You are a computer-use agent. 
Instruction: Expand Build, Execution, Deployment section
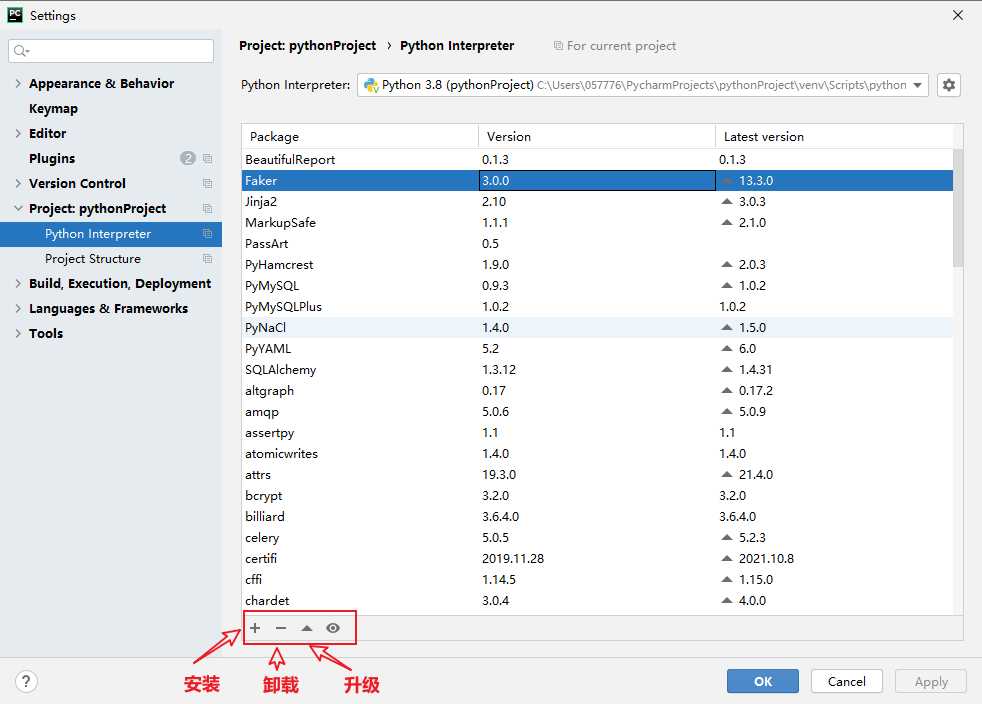coord(18,284)
